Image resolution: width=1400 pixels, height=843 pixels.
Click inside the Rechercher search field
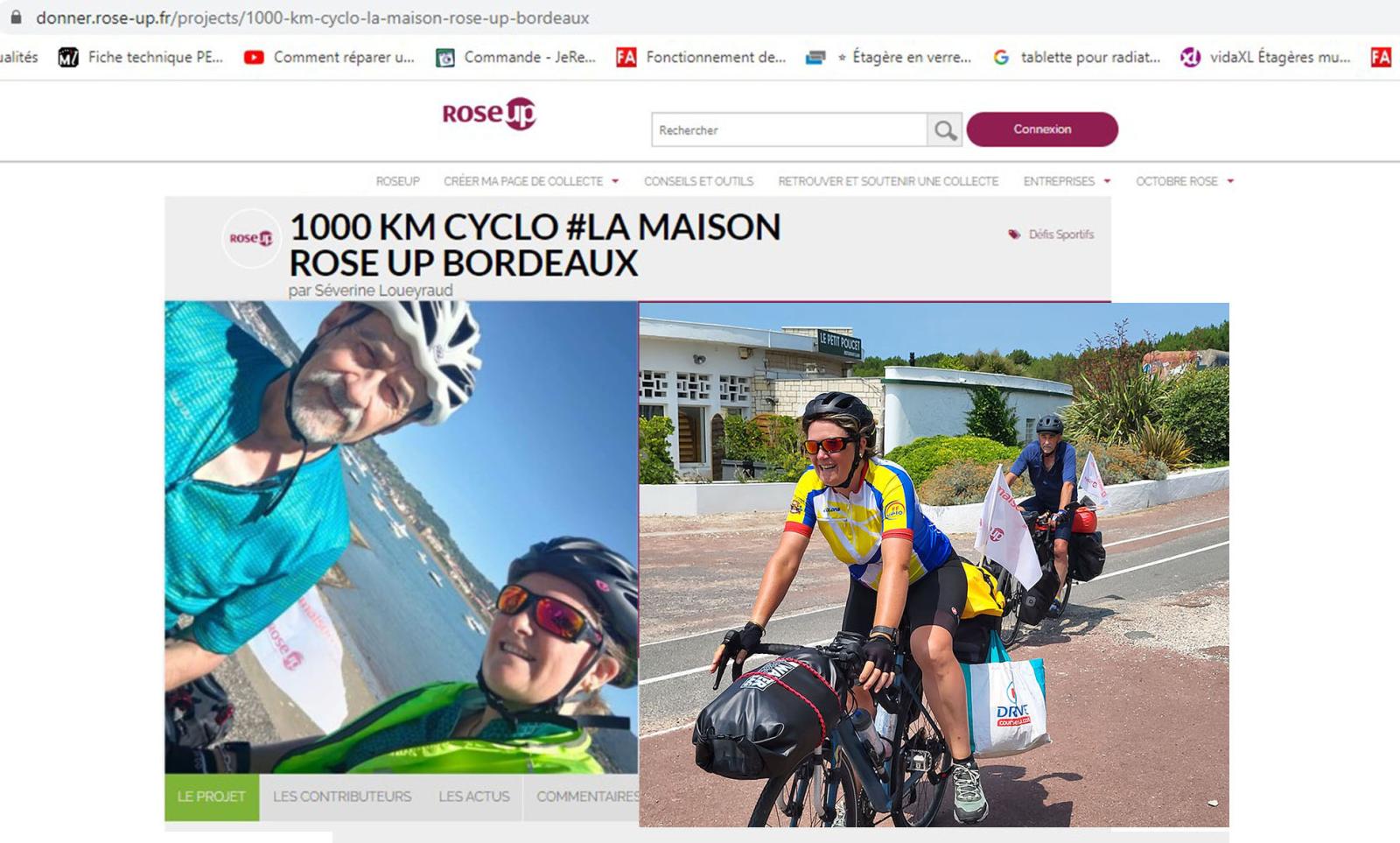click(x=789, y=130)
